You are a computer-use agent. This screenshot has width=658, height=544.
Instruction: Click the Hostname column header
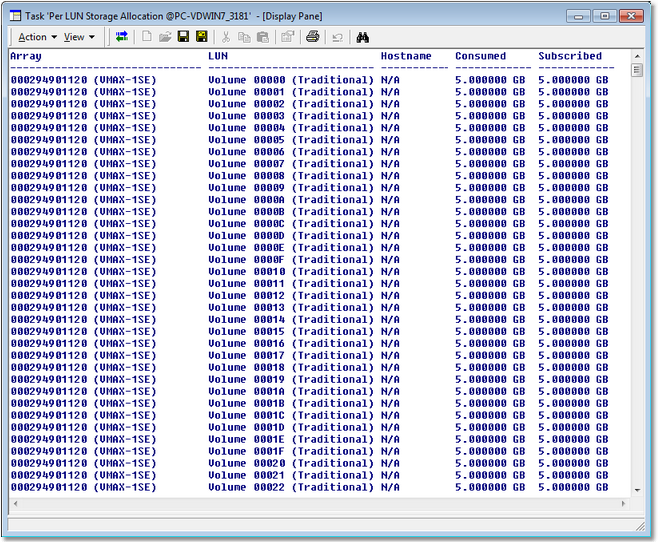pyautogui.click(x=406, y=56)
